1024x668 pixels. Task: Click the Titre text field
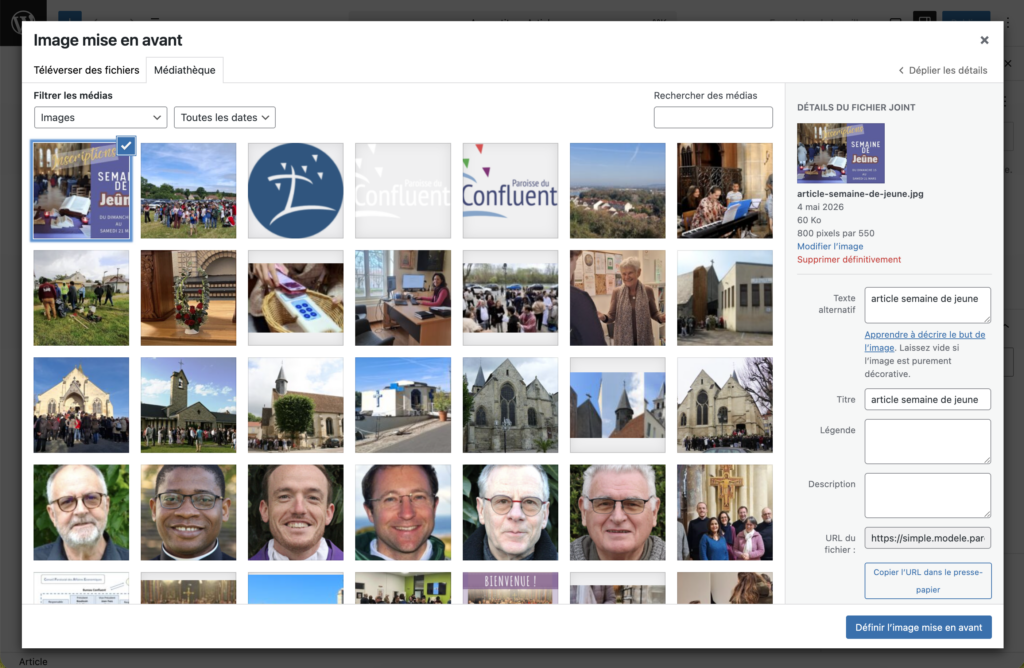(927, 400)
